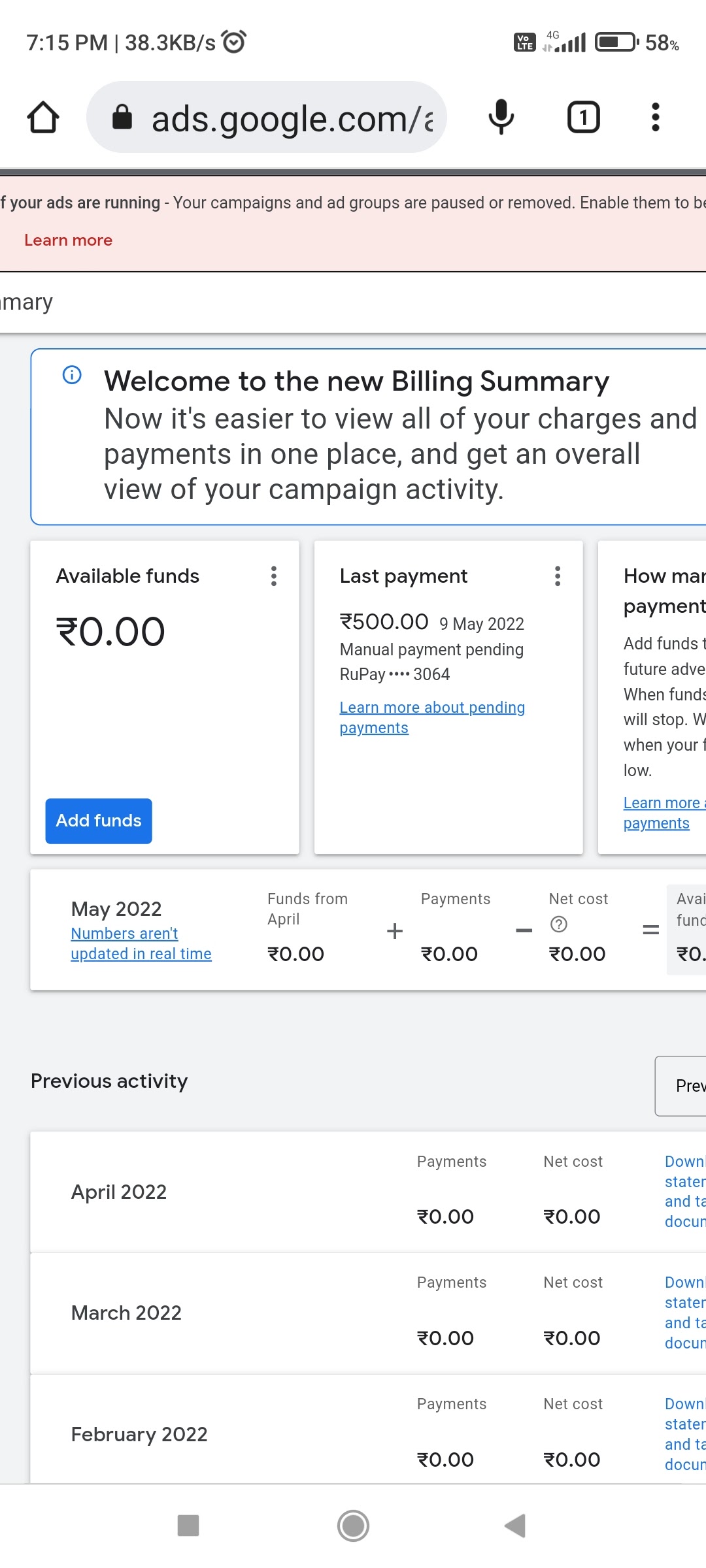The image size is (706, 1568).
Task: Download March 2022 statements and tax documents
Action: point(684,1313)
